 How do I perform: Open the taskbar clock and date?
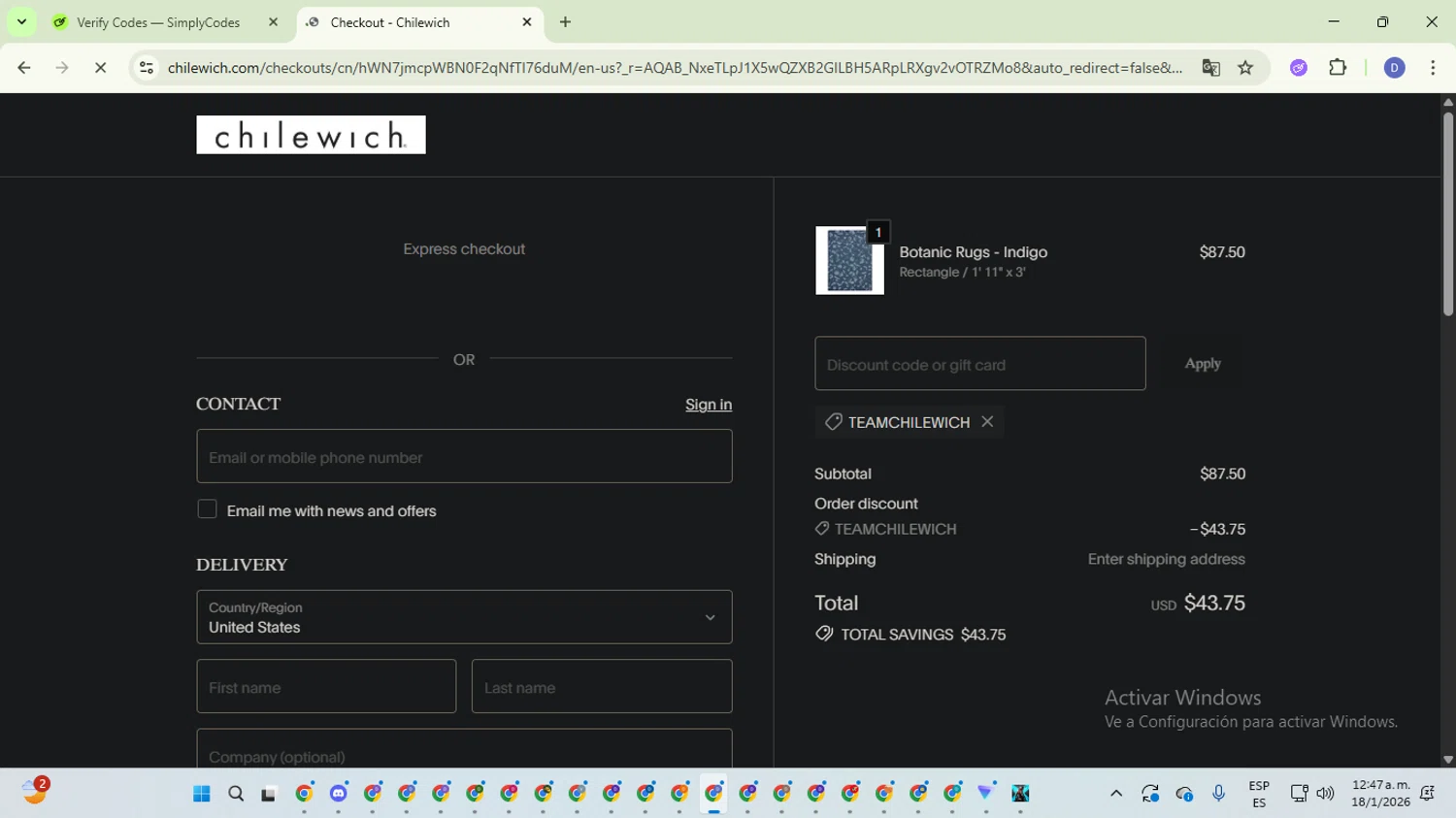[x=1380, y=794]
